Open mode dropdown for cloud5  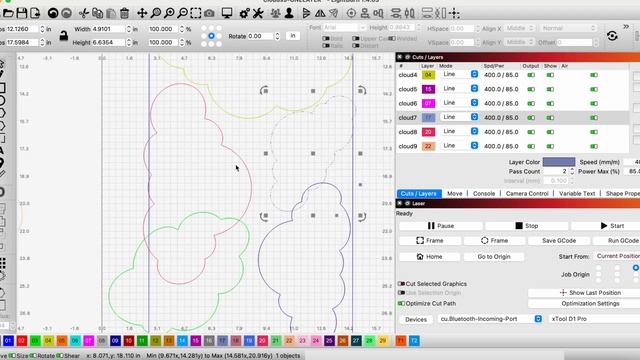pos(474,89)
